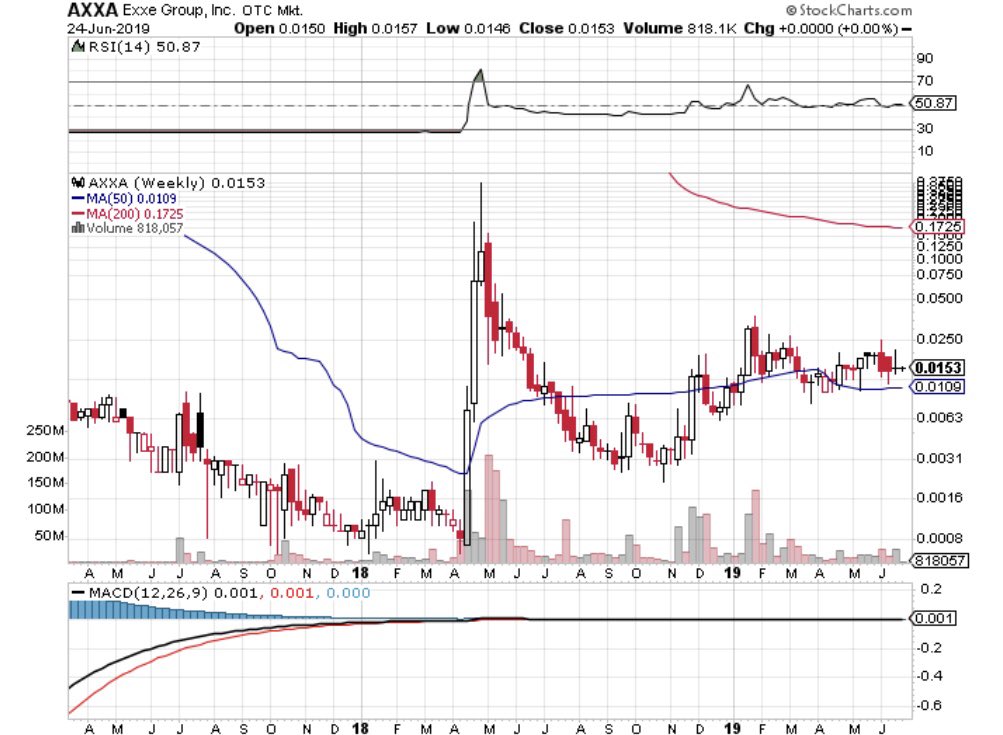Click the 0.0008 price axis label

click(939, 538)
